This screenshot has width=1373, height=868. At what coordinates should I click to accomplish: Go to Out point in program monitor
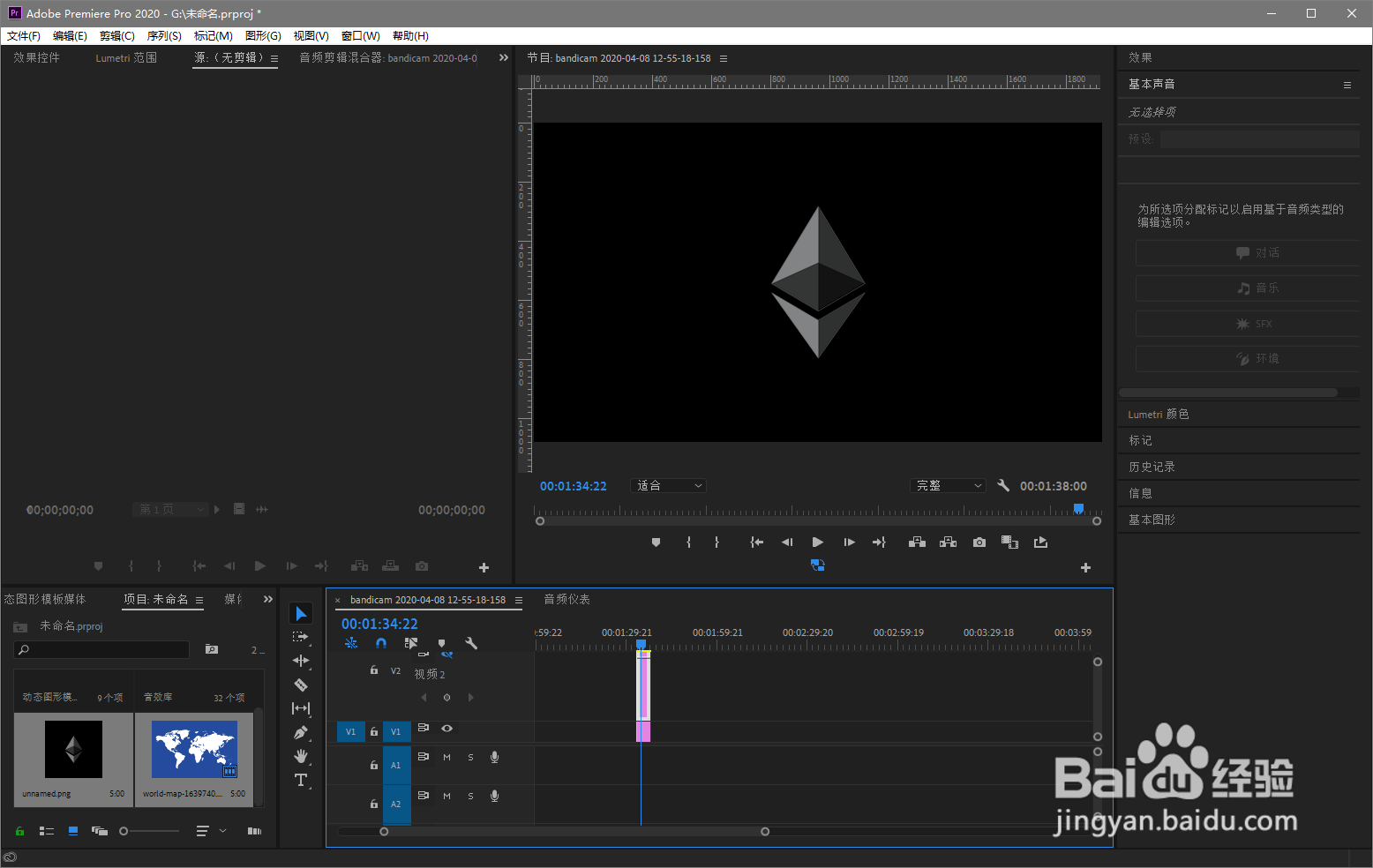[879, 542]
